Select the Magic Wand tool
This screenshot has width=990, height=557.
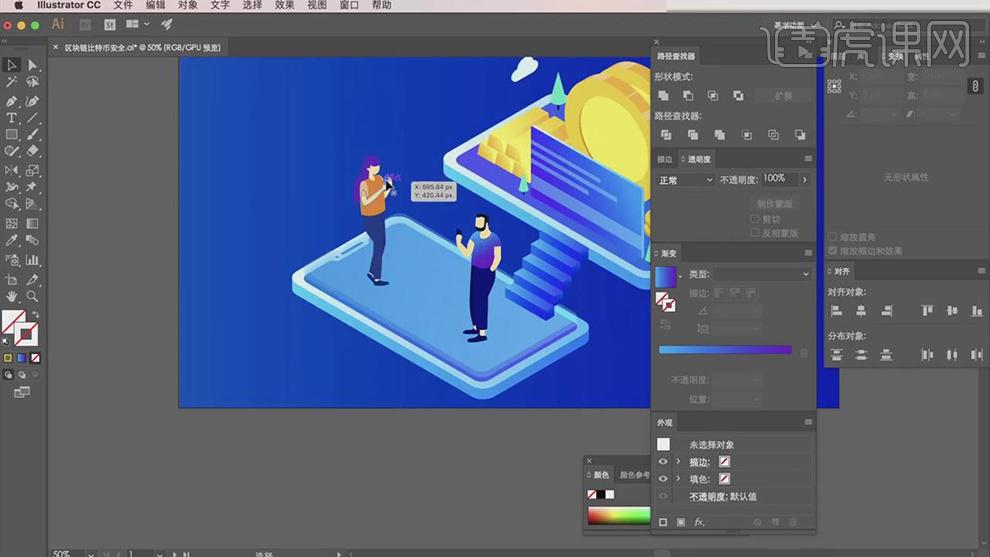coord(11,82)
